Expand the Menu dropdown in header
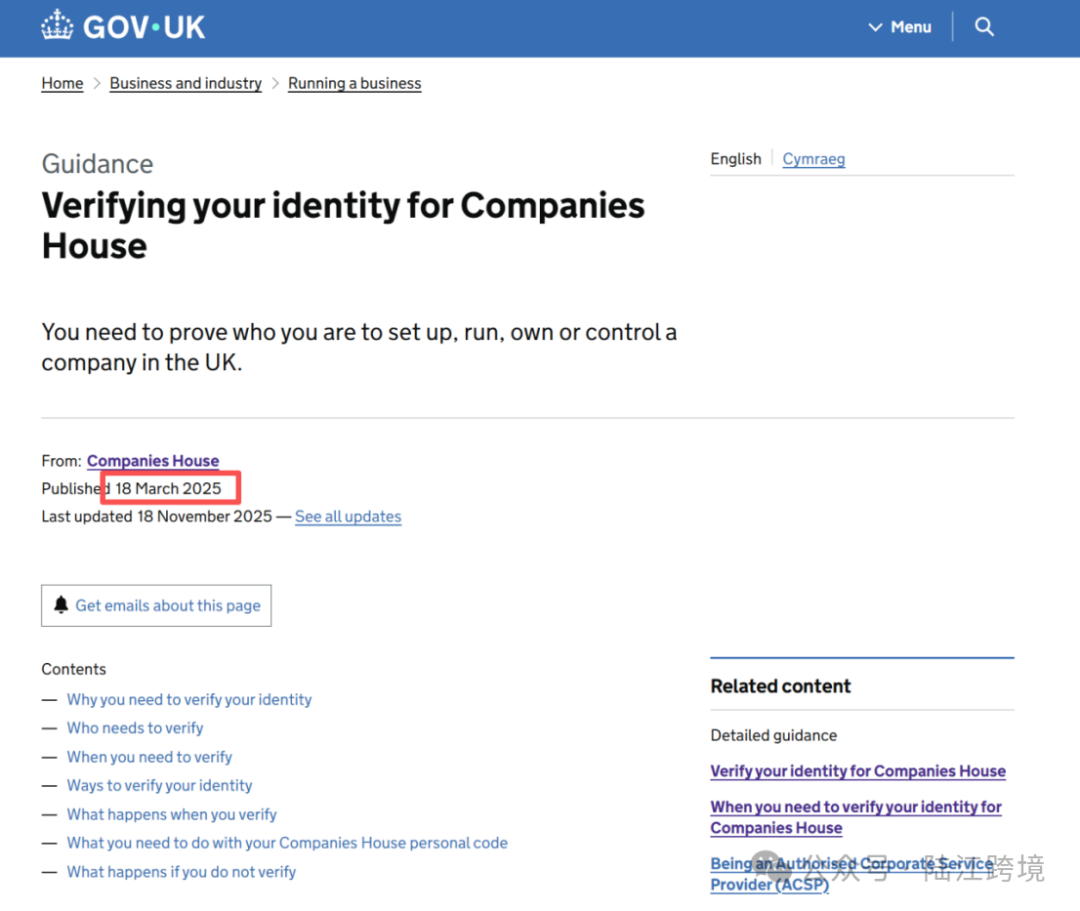The width and height of the screenshot is (1080, 911). [900, 27]
